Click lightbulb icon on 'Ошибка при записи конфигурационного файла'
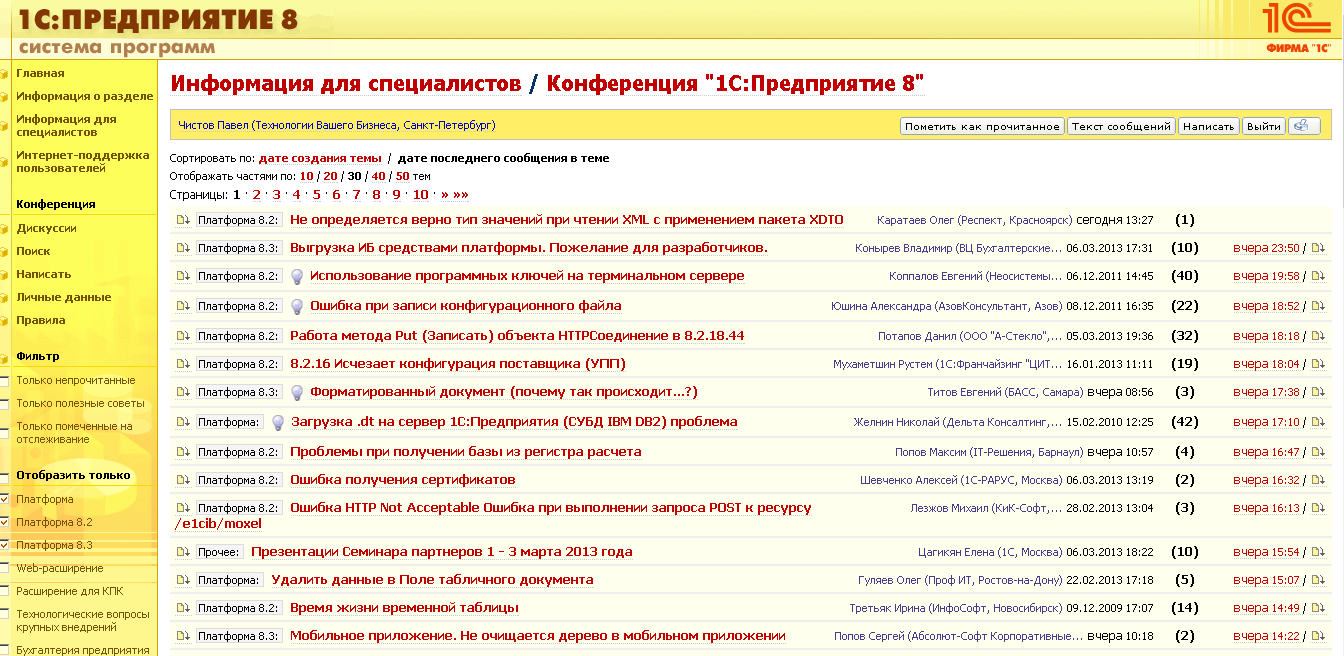This screenshot has height=656, width=1344. (x=297, y=307)
